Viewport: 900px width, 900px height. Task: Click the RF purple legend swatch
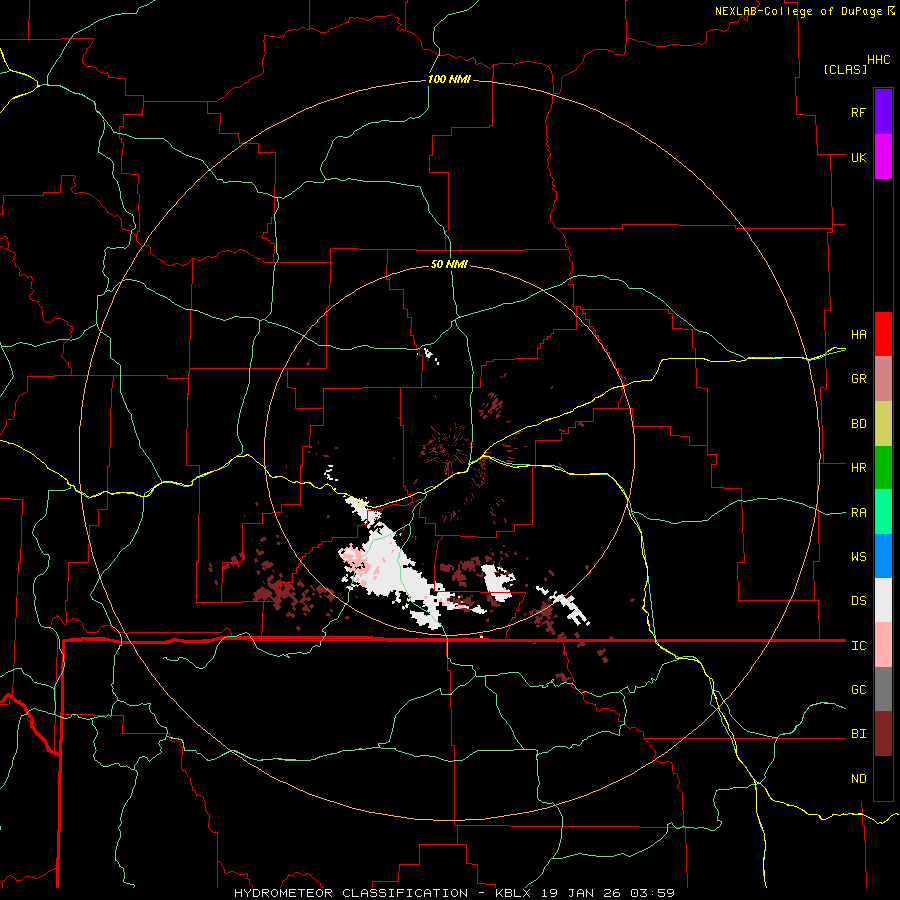click(x=883, y=112)
